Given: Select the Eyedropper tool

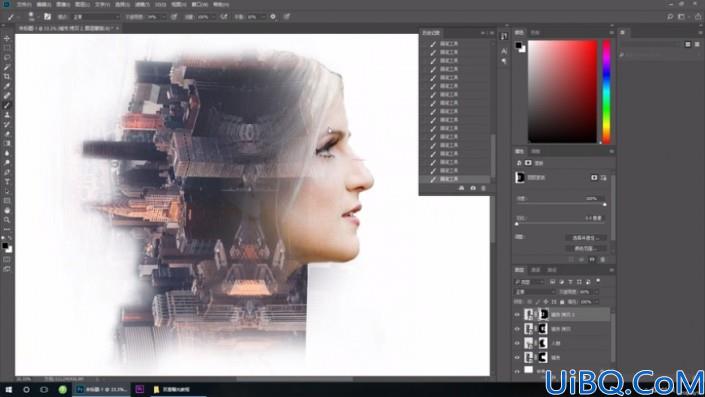Looking at the screenshot, I should [x=7, y=86].
